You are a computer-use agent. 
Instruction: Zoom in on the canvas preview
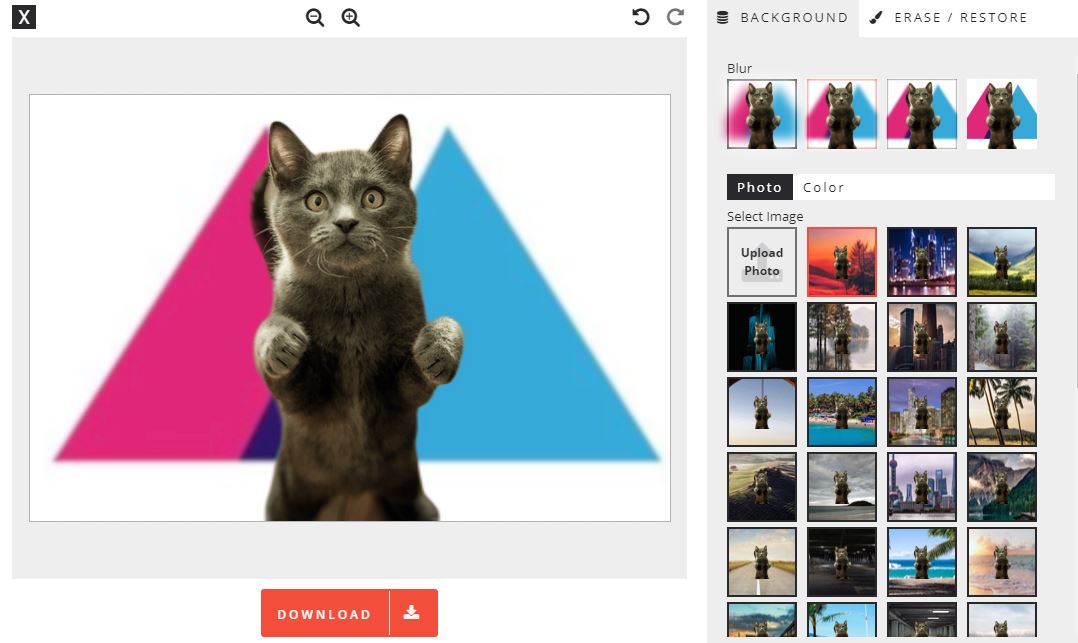pos(351,17)
